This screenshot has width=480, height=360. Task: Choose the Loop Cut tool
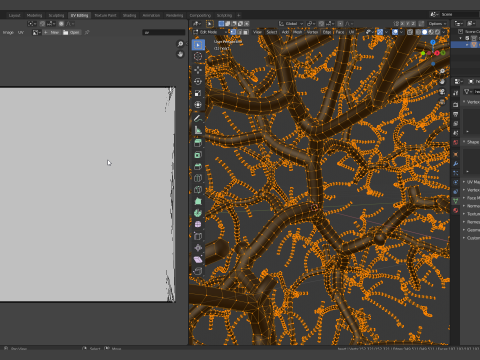198,178
